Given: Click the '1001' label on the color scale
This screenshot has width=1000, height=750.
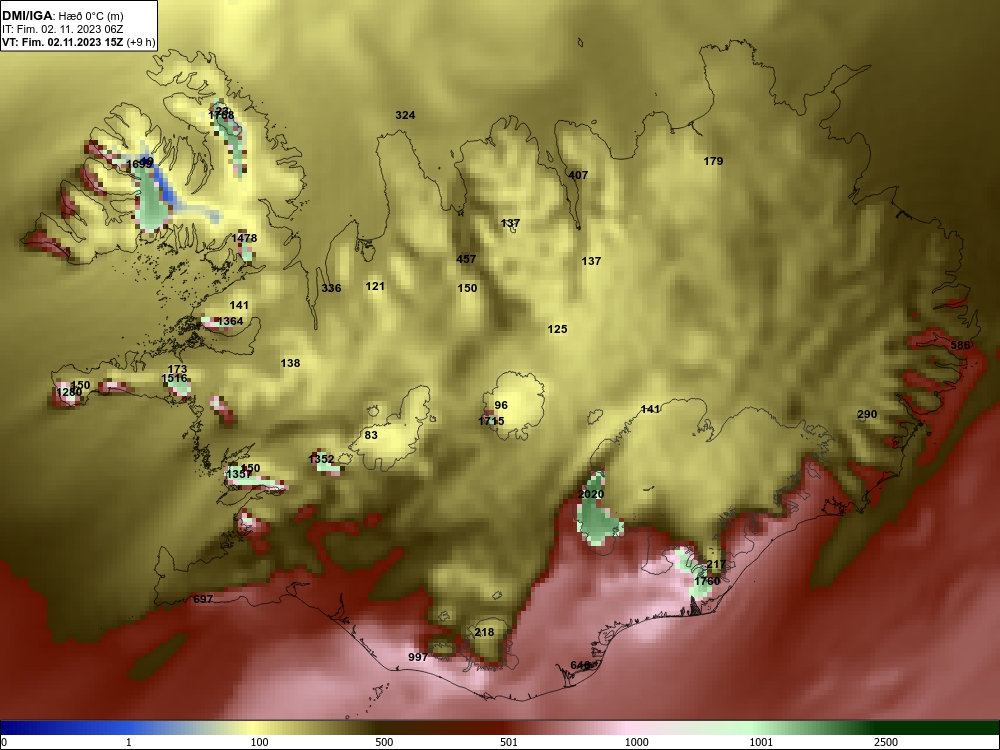Looking at the screenshot, I should click(761, 743).
